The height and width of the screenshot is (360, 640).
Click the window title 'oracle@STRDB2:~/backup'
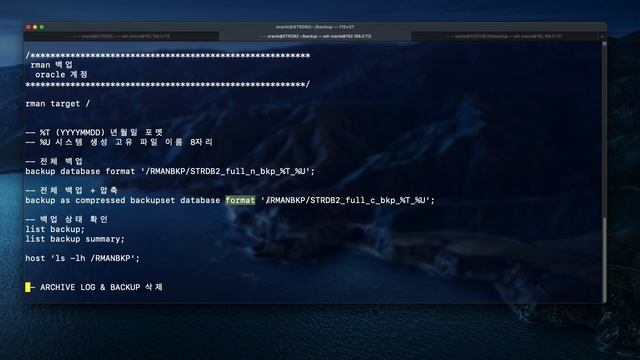(x=315, y=27)
